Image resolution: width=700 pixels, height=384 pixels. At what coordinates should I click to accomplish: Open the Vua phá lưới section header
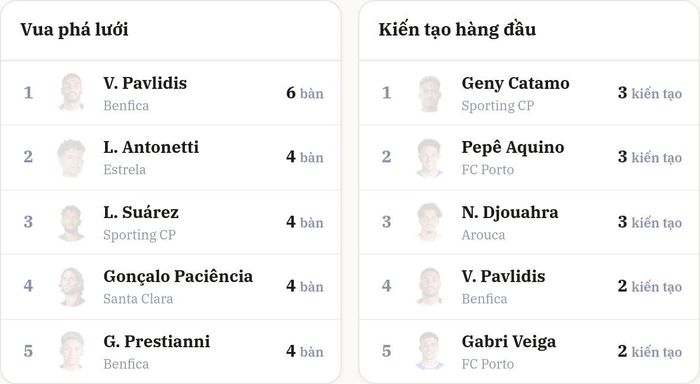(74, 29)
